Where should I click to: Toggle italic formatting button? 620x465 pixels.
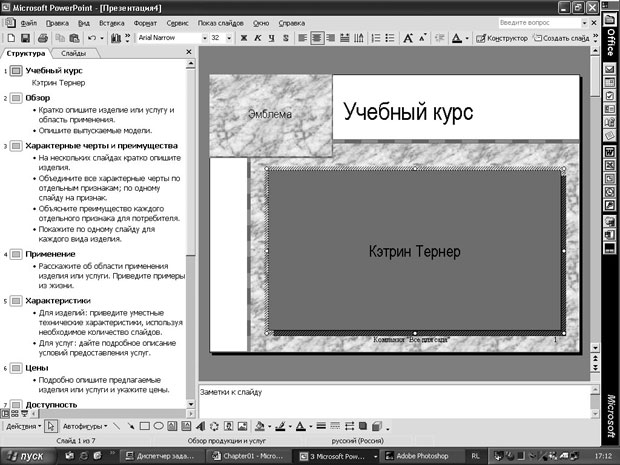pos(258,38)
